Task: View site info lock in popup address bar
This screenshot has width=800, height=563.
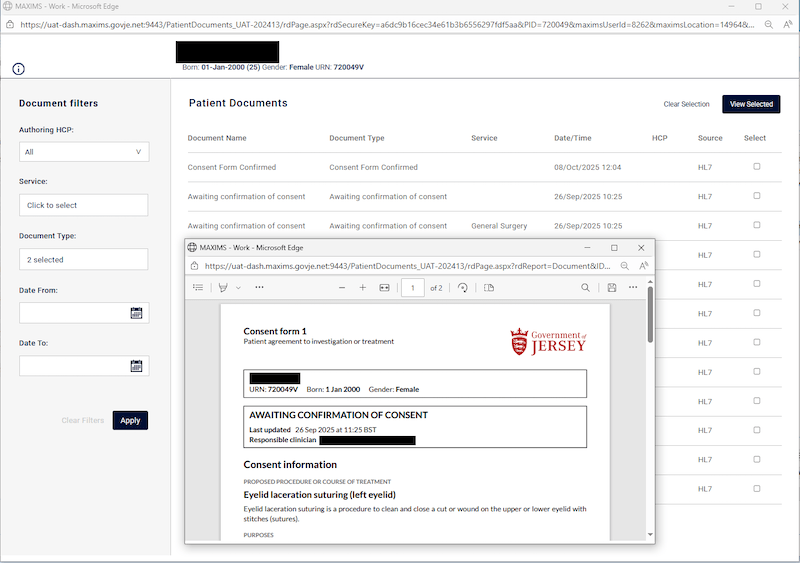Action: [x=194, y=266]
